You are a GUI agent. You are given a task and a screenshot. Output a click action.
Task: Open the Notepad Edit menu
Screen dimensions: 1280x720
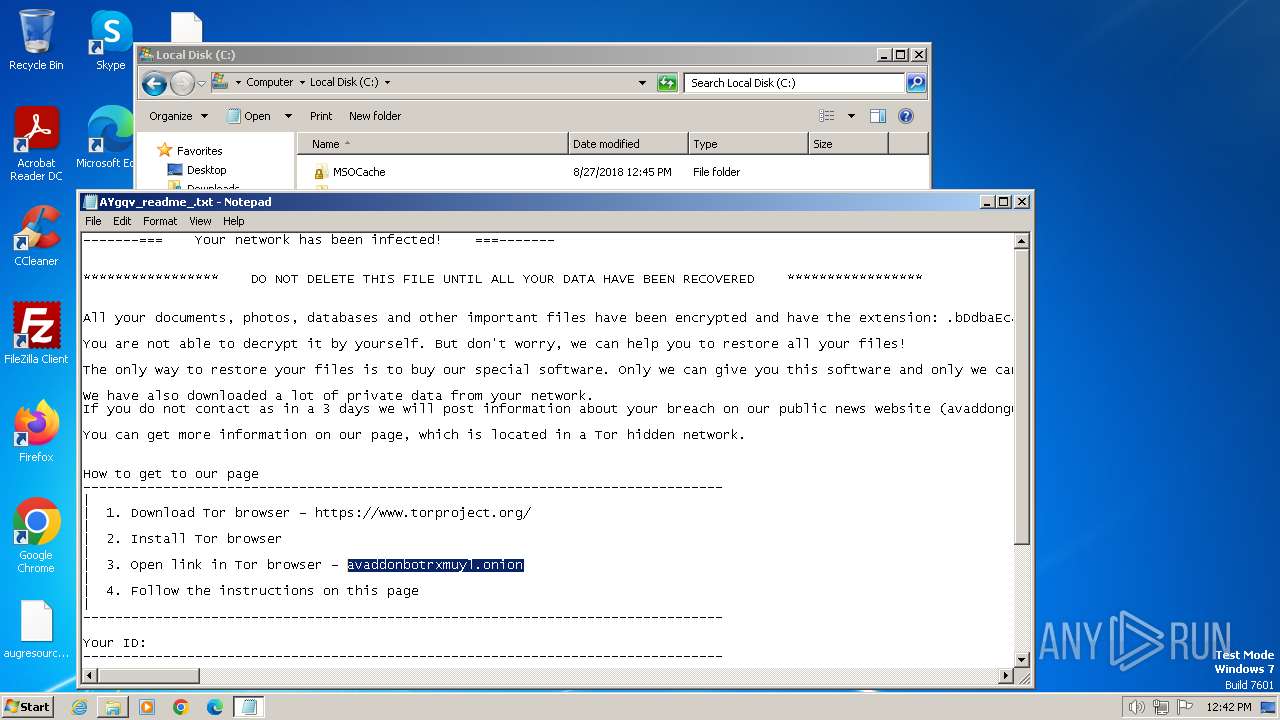tap(122, 221)
